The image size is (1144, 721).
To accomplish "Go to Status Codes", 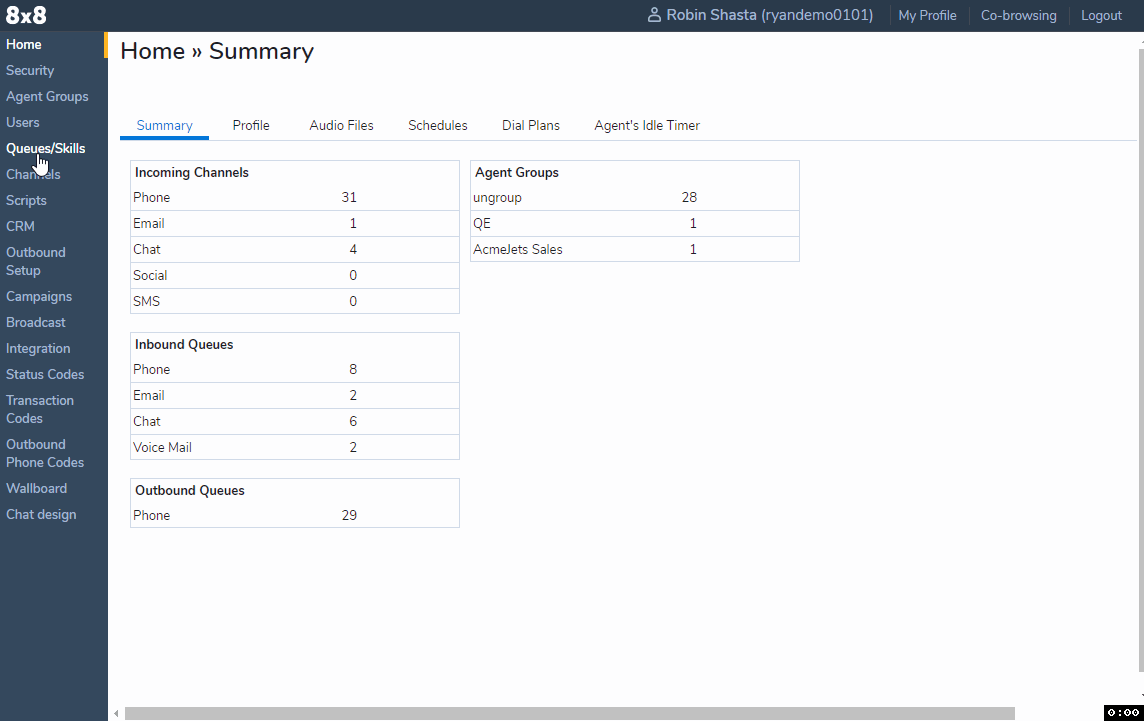I will pos(45,374).
